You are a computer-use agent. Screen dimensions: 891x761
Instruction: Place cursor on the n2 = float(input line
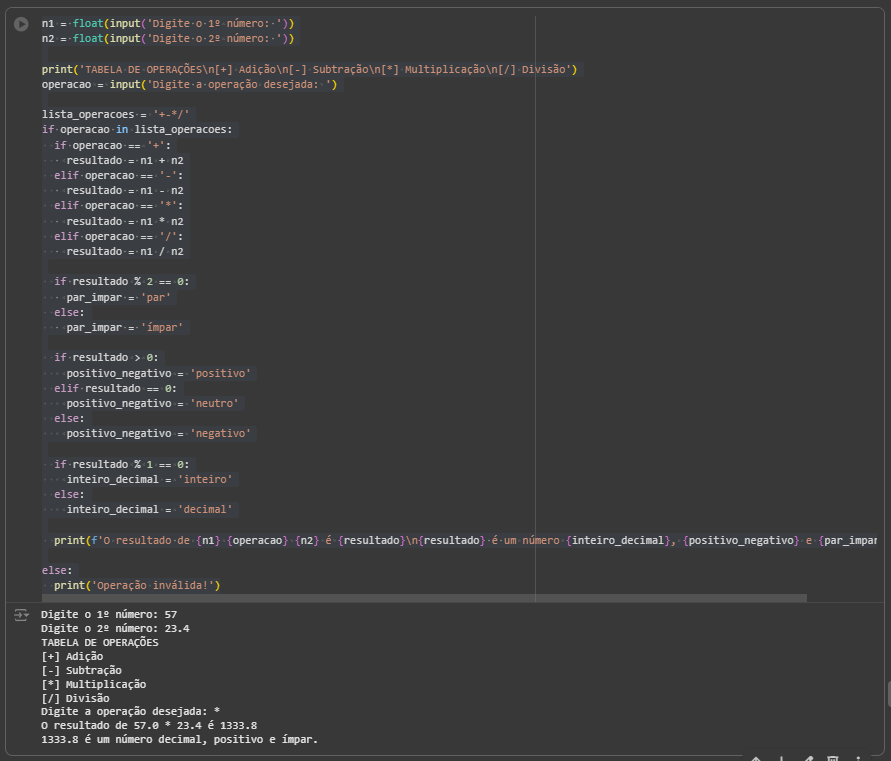coord(168,39)
